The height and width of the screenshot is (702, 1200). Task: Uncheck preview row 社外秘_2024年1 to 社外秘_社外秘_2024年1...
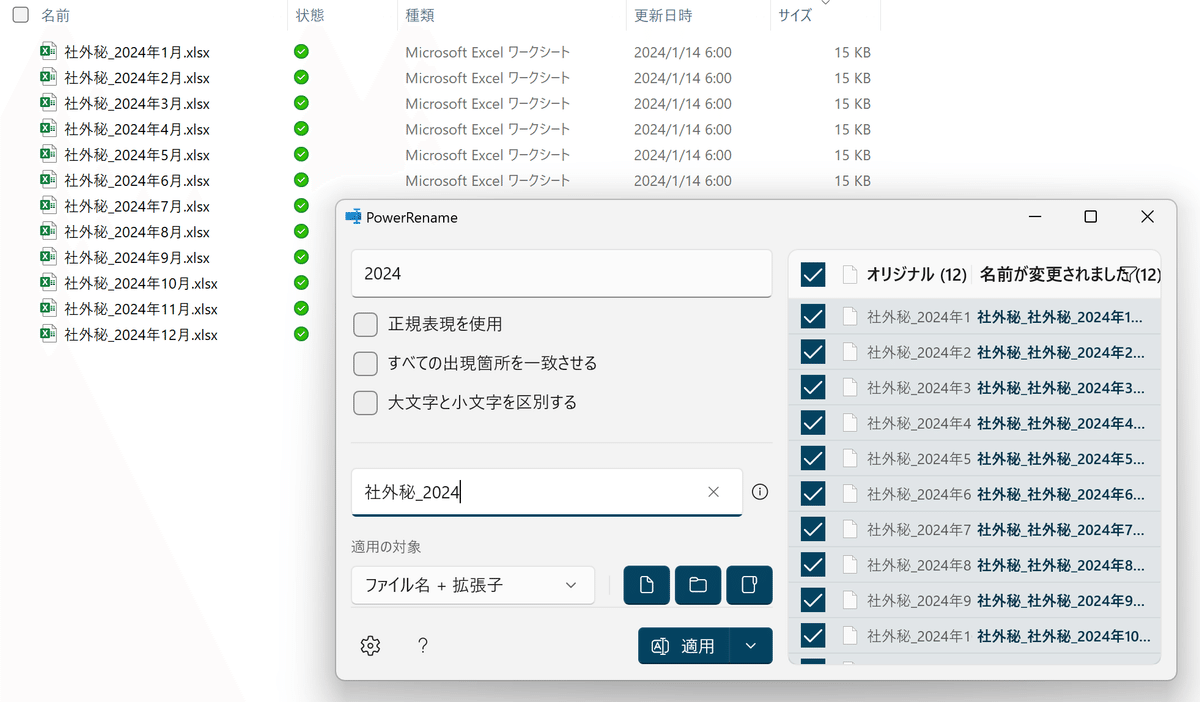point(813,317)
